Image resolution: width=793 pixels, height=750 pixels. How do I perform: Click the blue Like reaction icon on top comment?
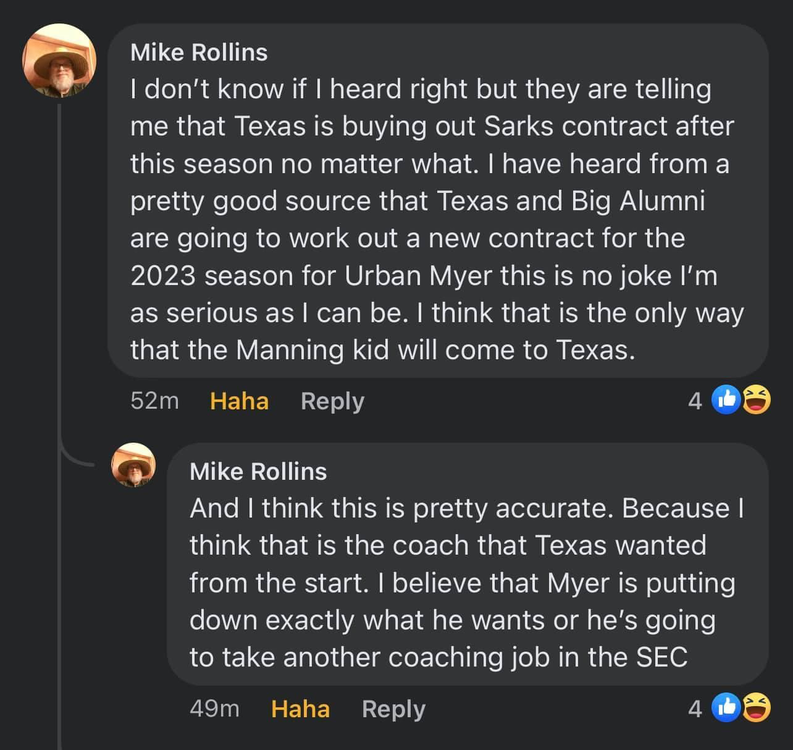pos(725,401)
